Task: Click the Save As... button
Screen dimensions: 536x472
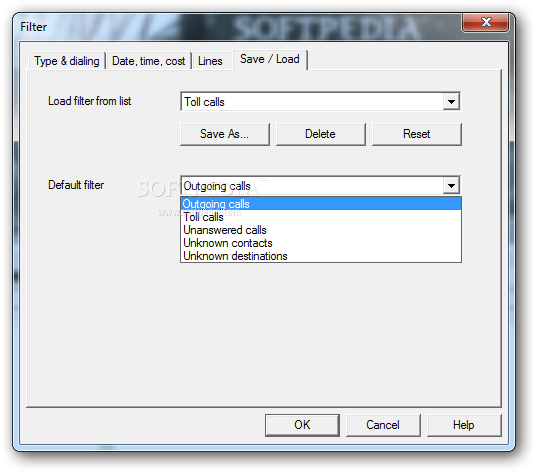Action: [x=225, y=134]
